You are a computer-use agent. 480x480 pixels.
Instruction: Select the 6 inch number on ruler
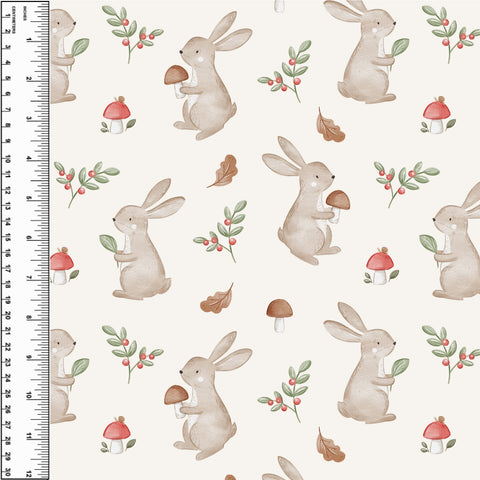coord(29,238)
